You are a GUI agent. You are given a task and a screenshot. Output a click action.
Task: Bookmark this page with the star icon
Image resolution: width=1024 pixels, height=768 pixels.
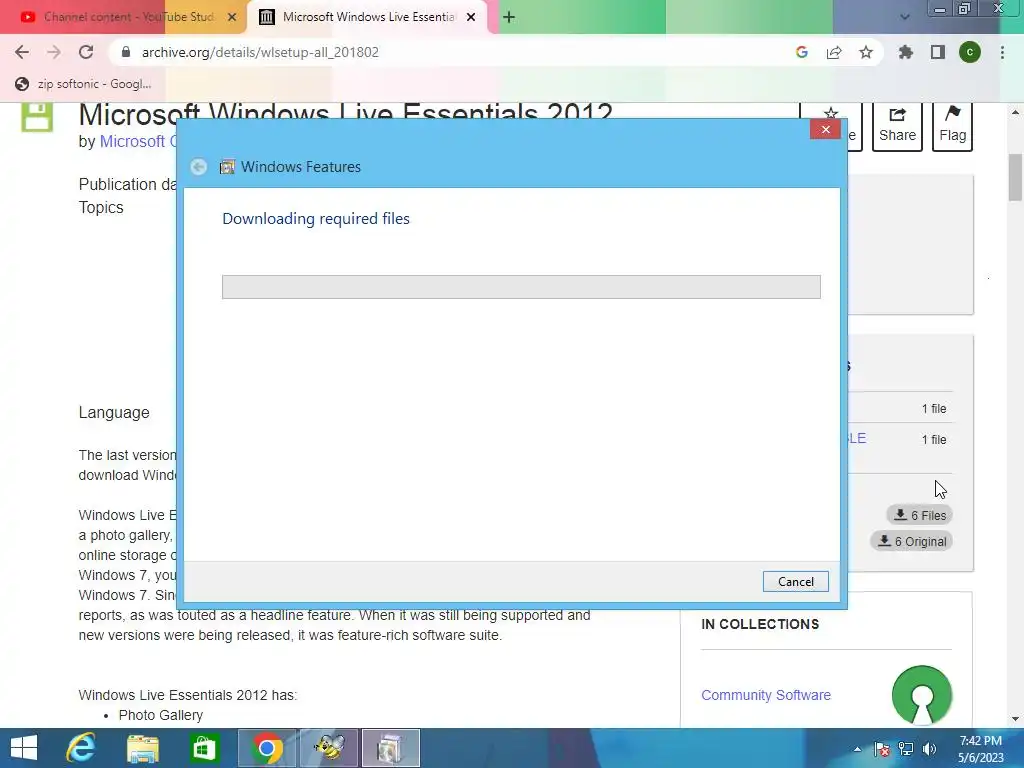click(x=866, y=52)
